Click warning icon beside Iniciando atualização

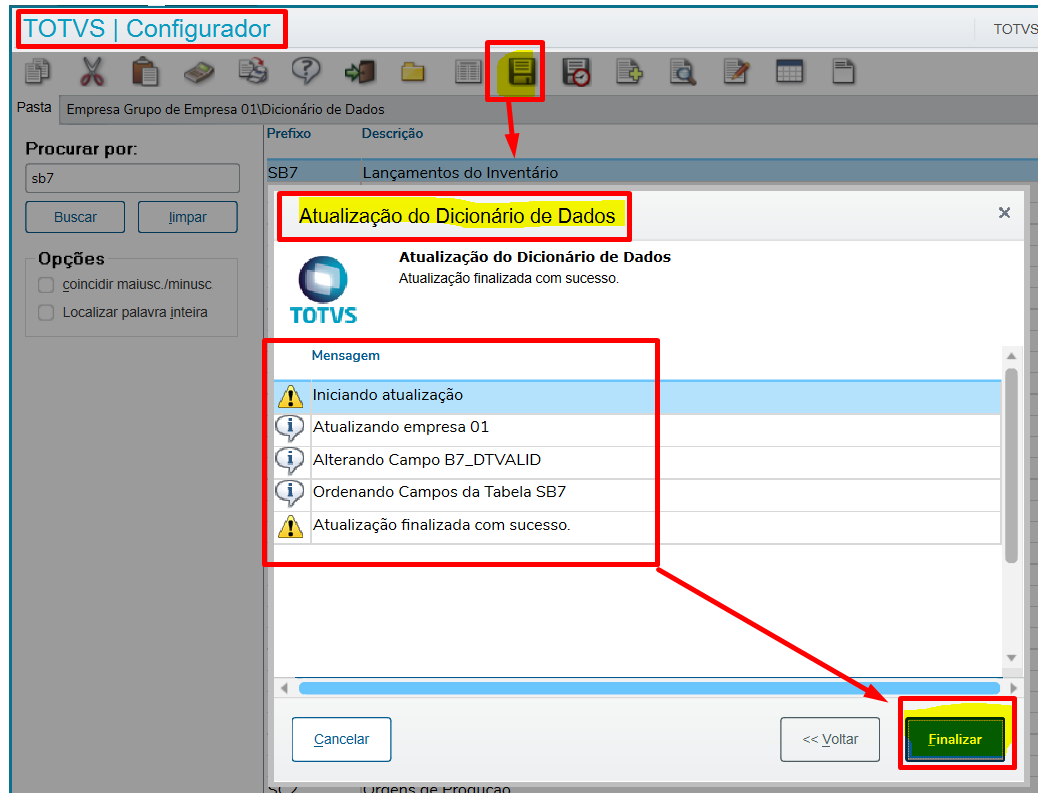click(291, 397)
